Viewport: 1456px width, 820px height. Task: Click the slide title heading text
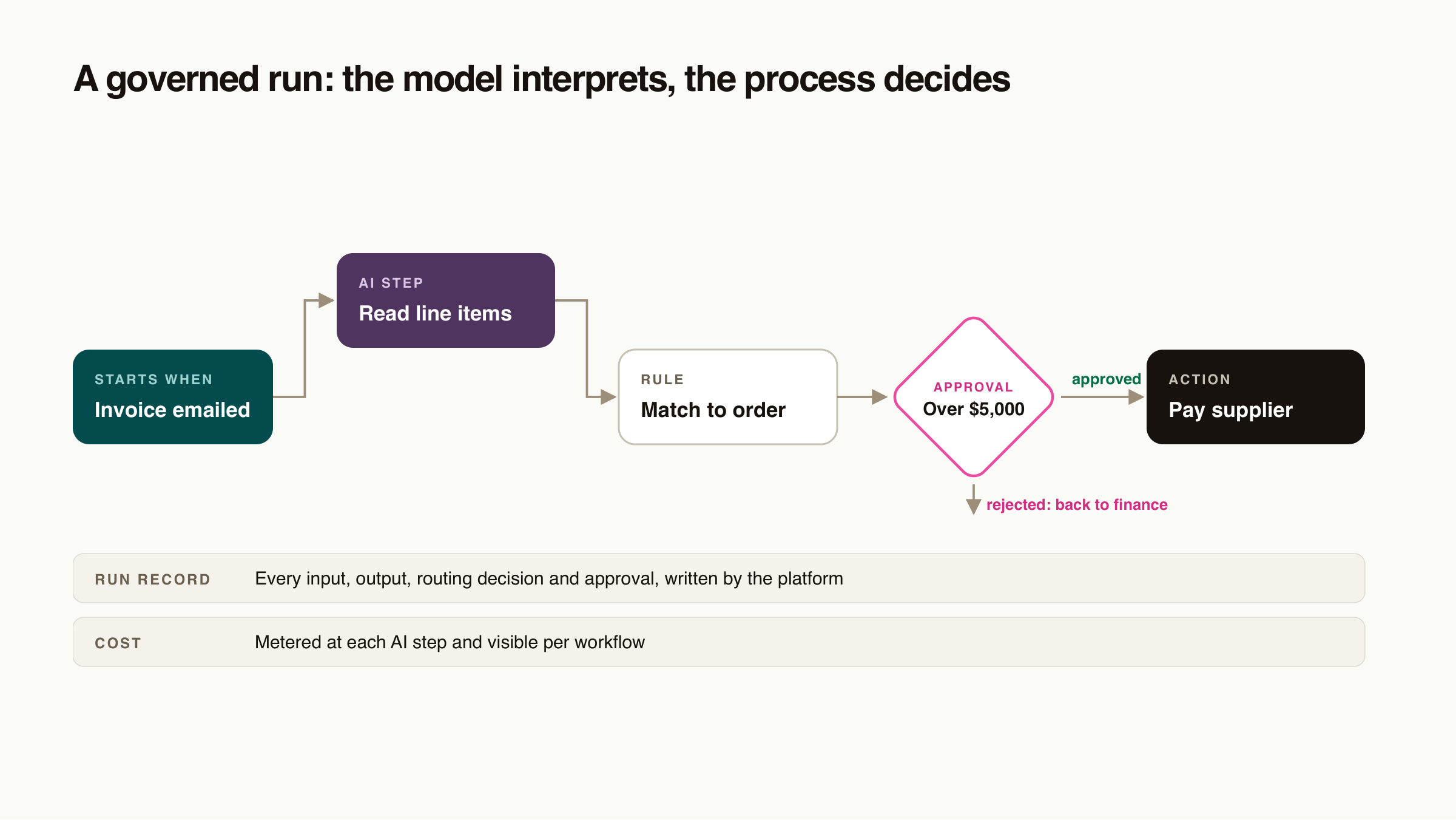point(542,80)
